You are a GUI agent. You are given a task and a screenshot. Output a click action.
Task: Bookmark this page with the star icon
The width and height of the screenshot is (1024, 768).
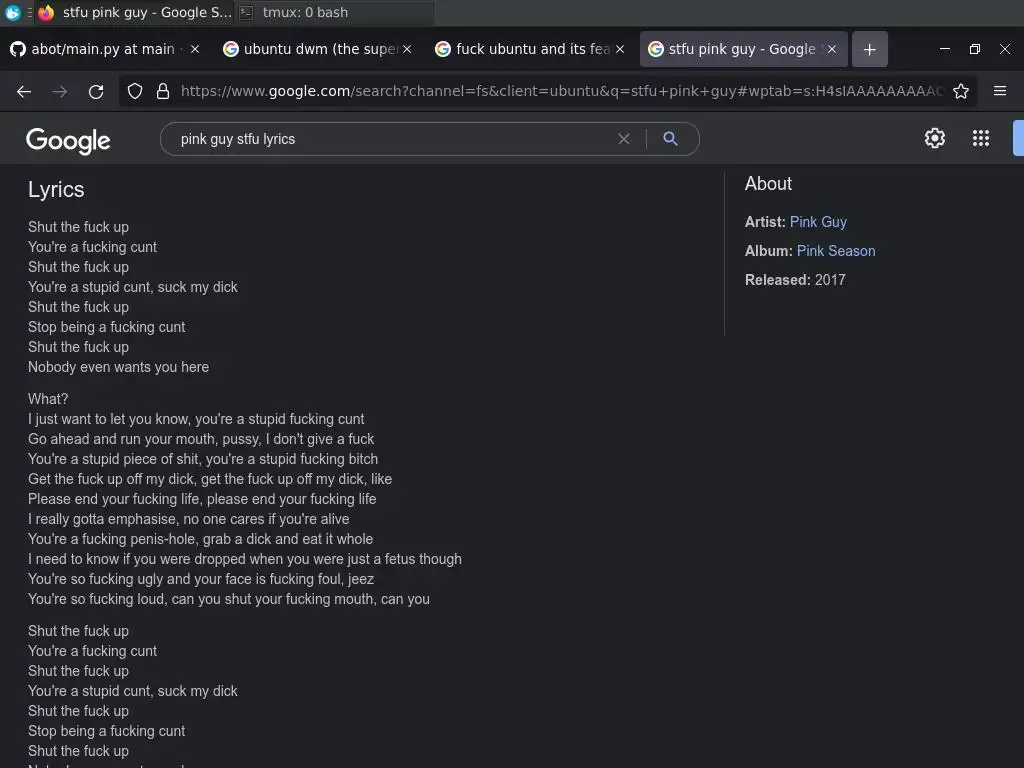coord(961,91)
